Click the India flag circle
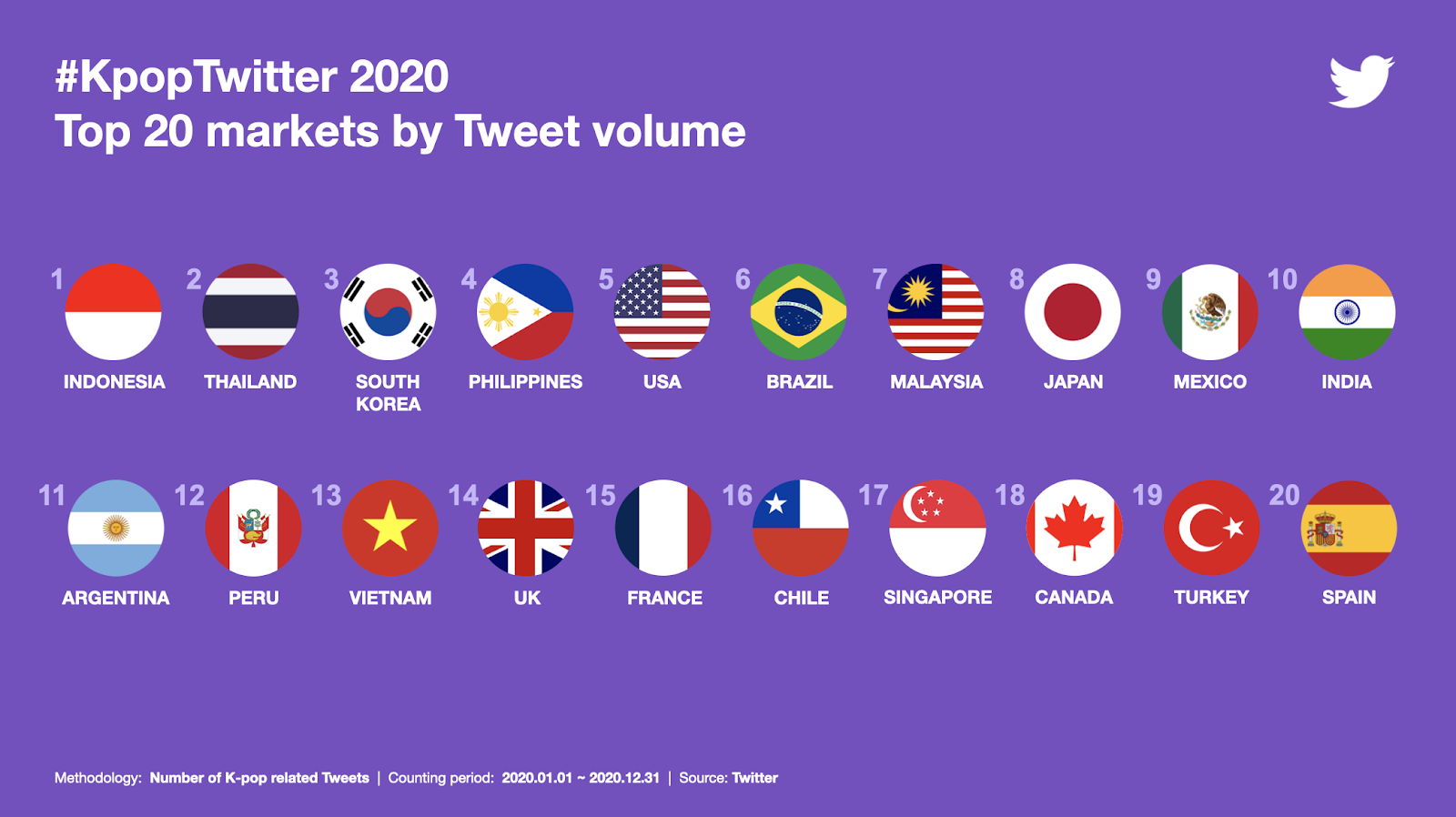This screenshot has width=1456, height=817. click(1347, 312)
